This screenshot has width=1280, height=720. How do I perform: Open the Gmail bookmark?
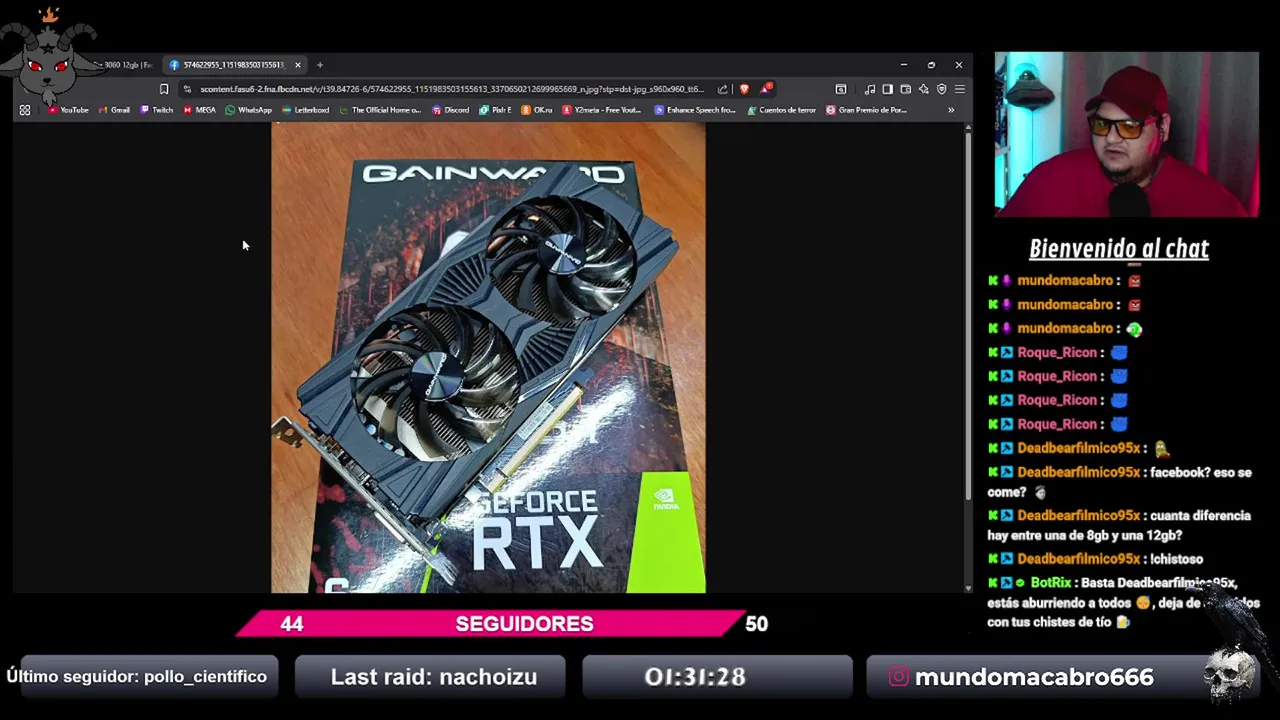[114, 110]
